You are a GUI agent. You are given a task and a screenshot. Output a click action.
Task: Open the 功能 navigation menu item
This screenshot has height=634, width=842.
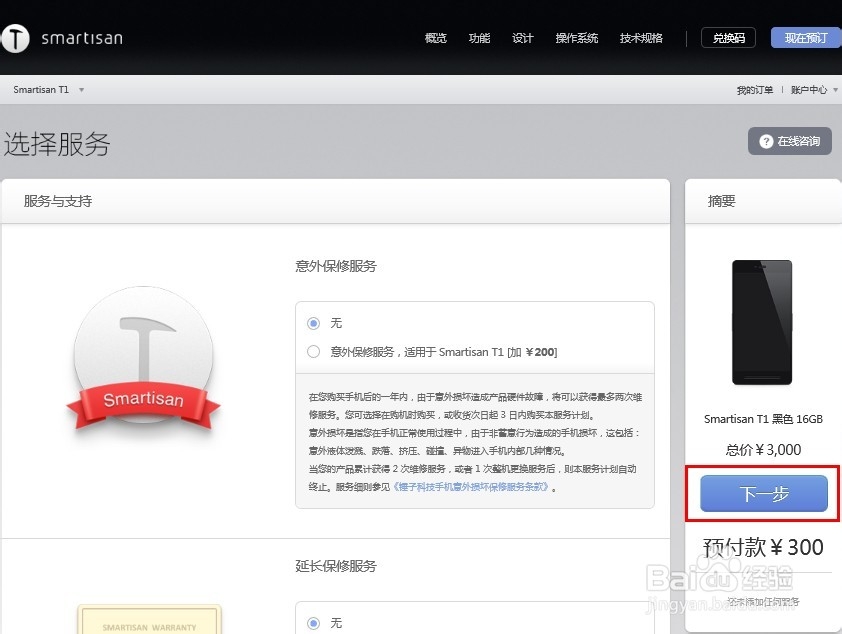coord(479,38)
